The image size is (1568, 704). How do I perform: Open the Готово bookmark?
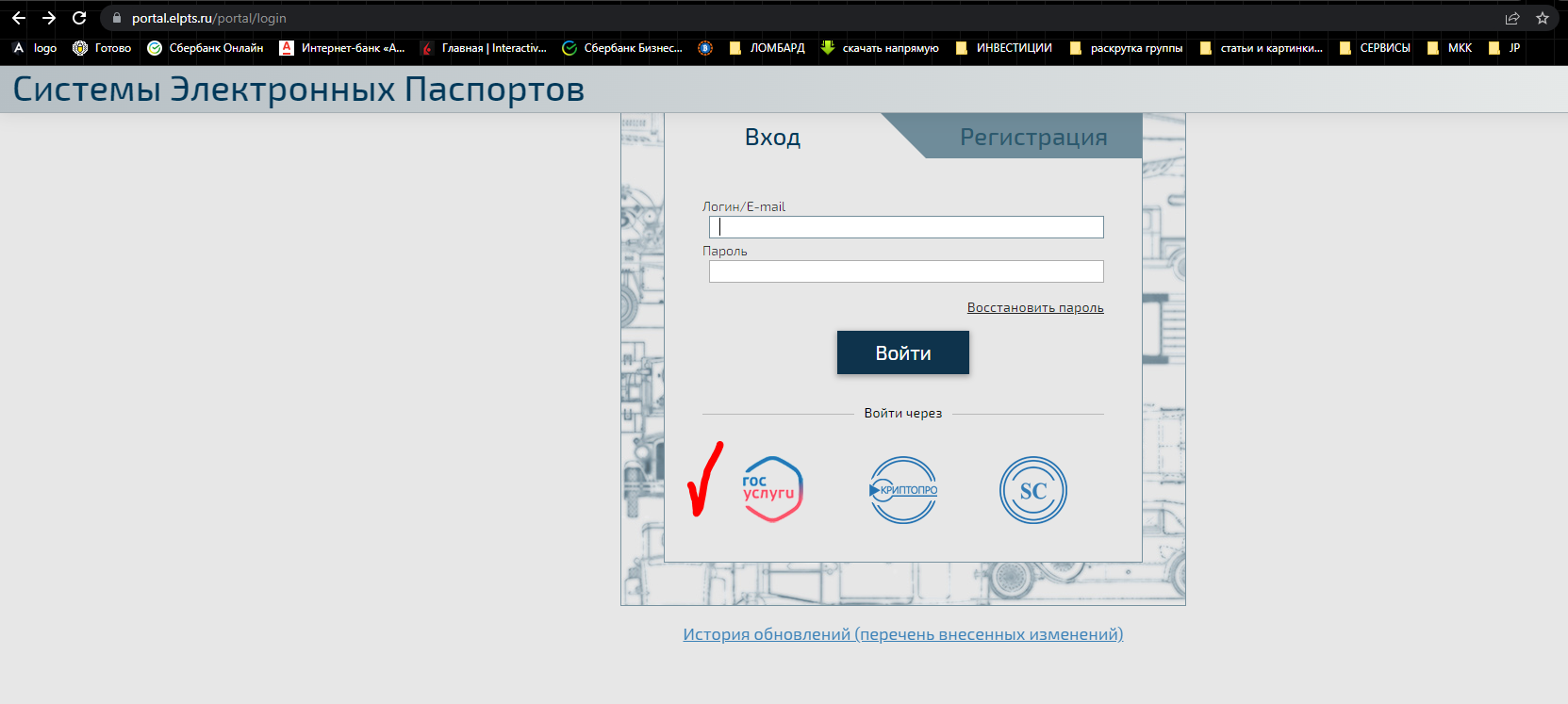pyautogui.click(x=102, y=48)
